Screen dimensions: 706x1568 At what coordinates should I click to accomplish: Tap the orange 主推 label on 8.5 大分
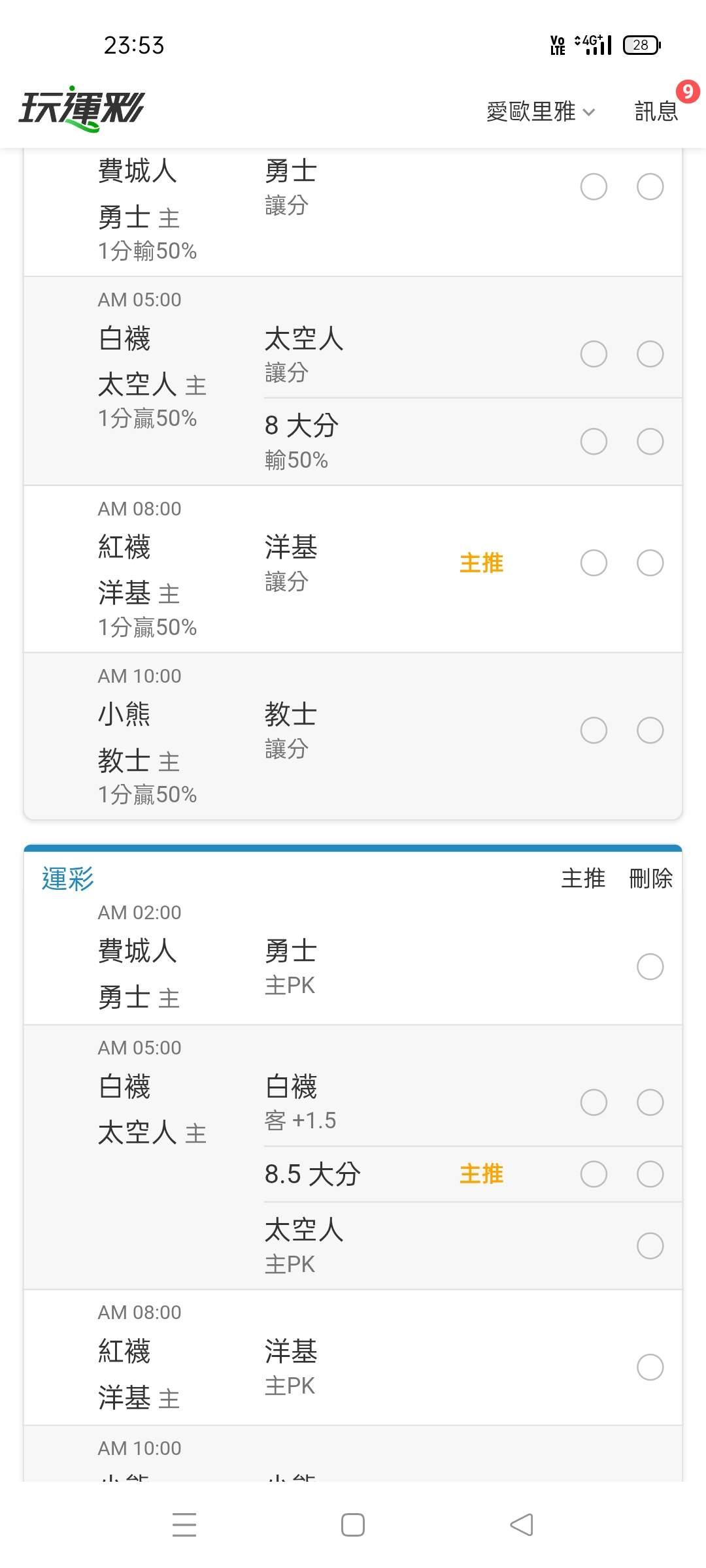click(x=482, y=1174)
